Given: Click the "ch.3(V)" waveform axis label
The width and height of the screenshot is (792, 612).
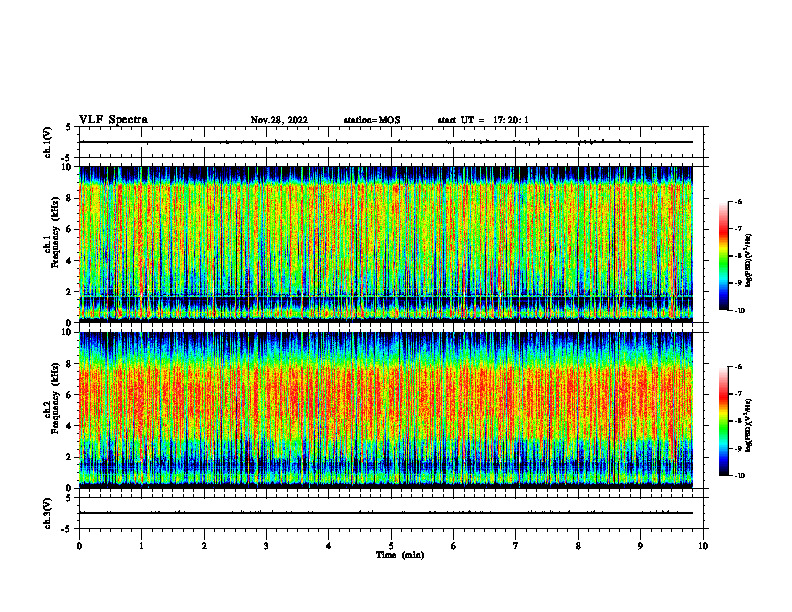Looking at the screenshot, I should point(47,513).
